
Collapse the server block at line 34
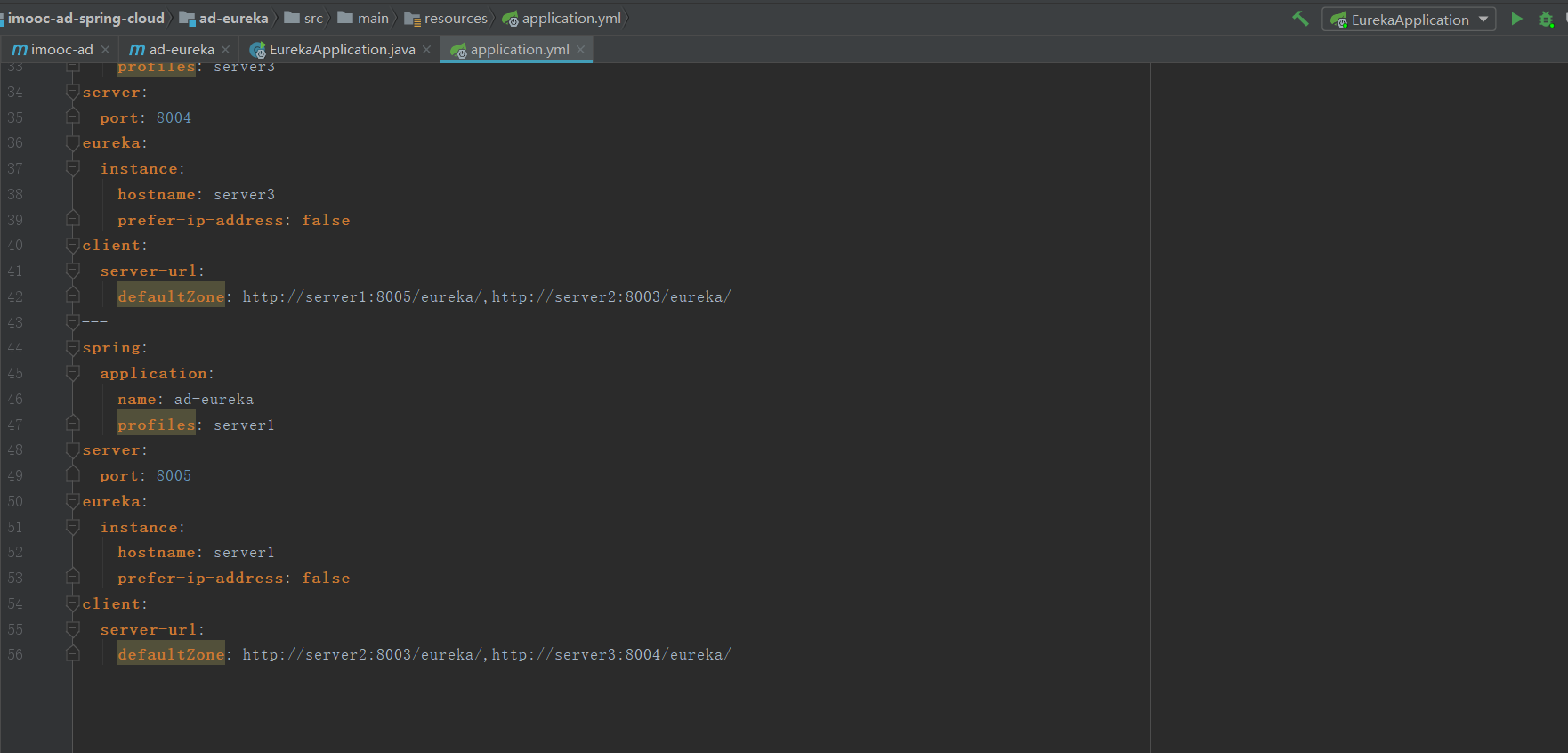[73, 93]
